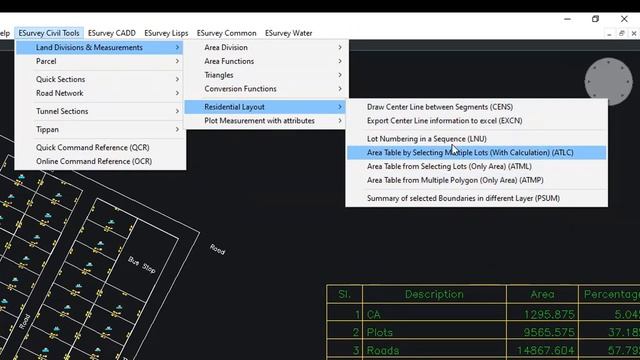Image resolution: width=640 pixels, height=360 pixels.
Task: Minimize the inner drawing document window
Action: coord(609,34)
